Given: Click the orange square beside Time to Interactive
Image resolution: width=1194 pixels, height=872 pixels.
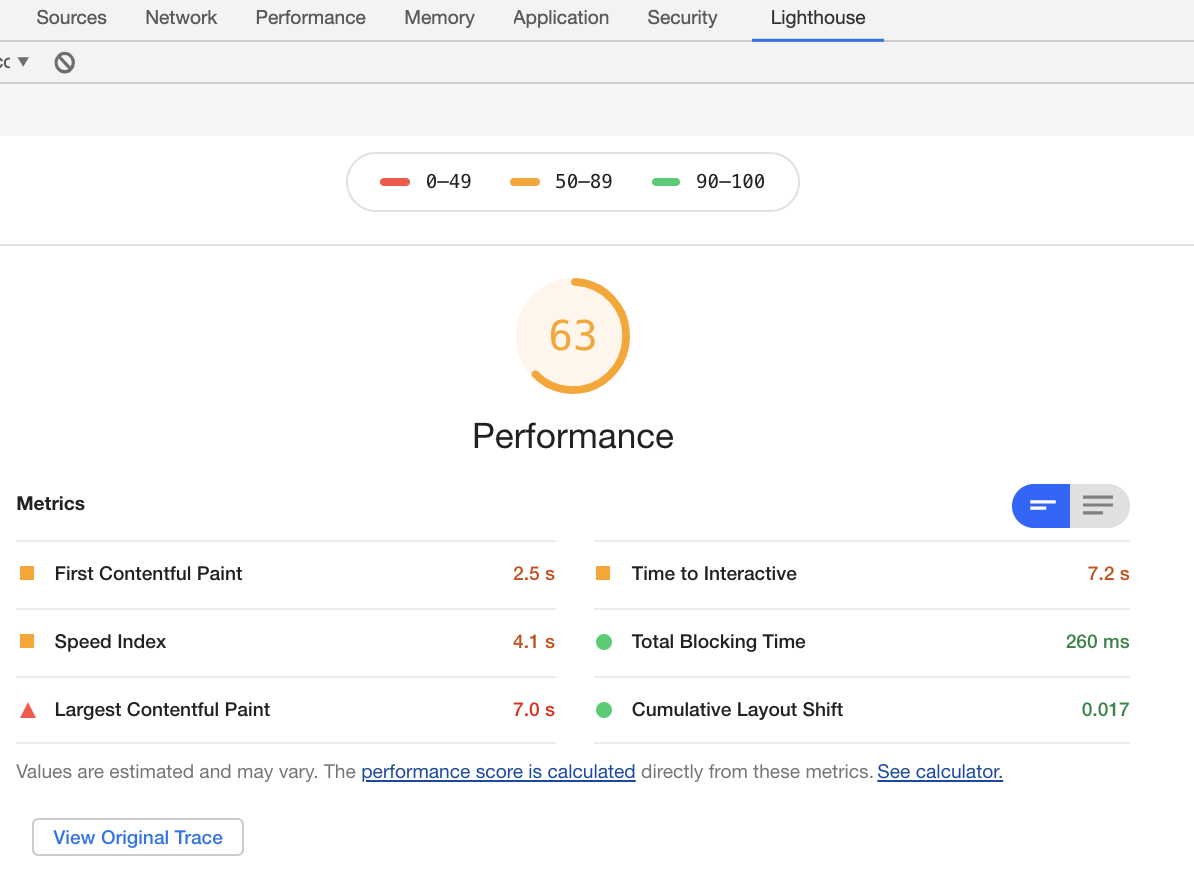Looking at the screenshot, I should tap(603, 573).
